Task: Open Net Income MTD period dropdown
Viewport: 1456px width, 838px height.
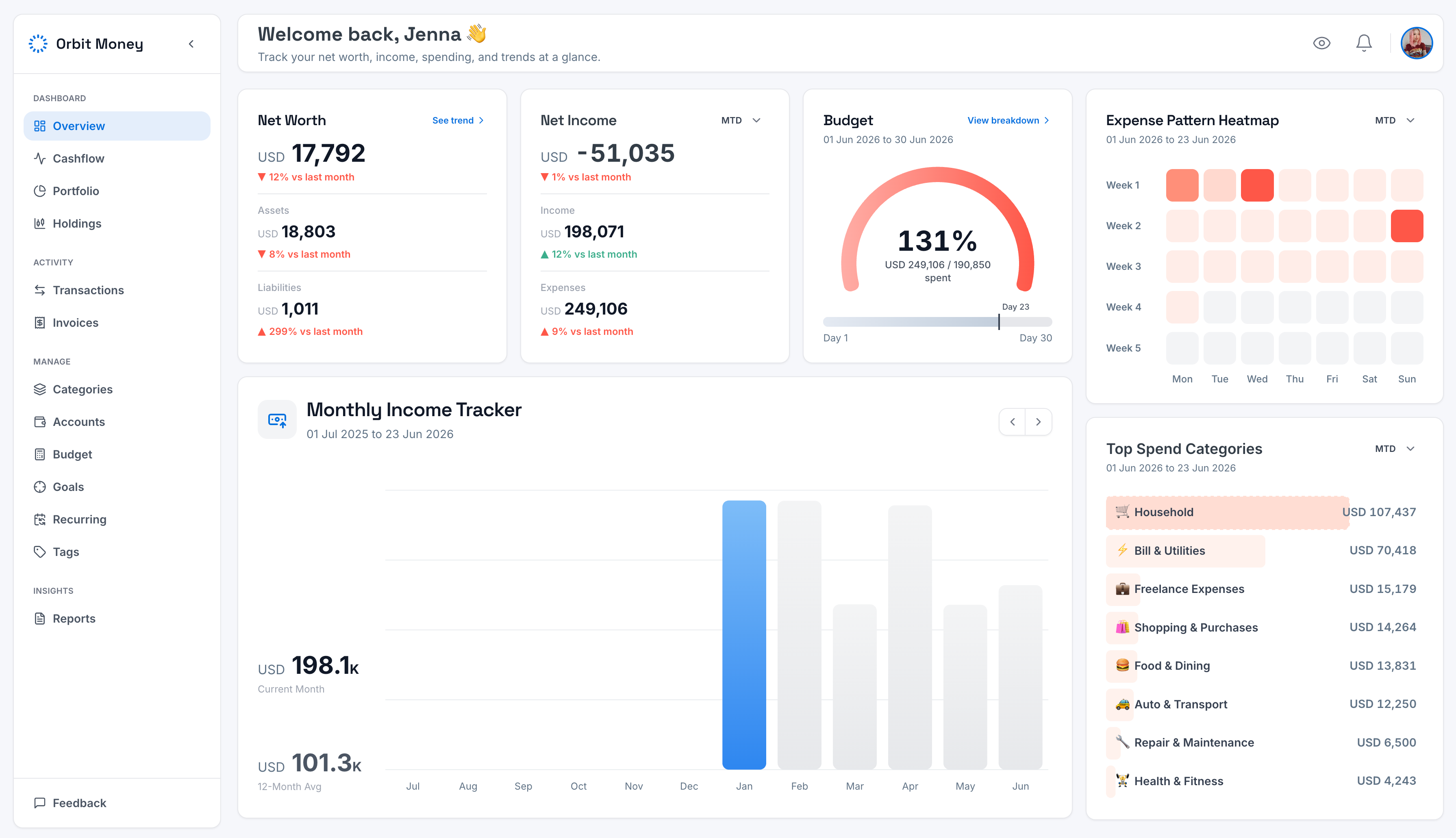Action: click(x=741, y=120)
